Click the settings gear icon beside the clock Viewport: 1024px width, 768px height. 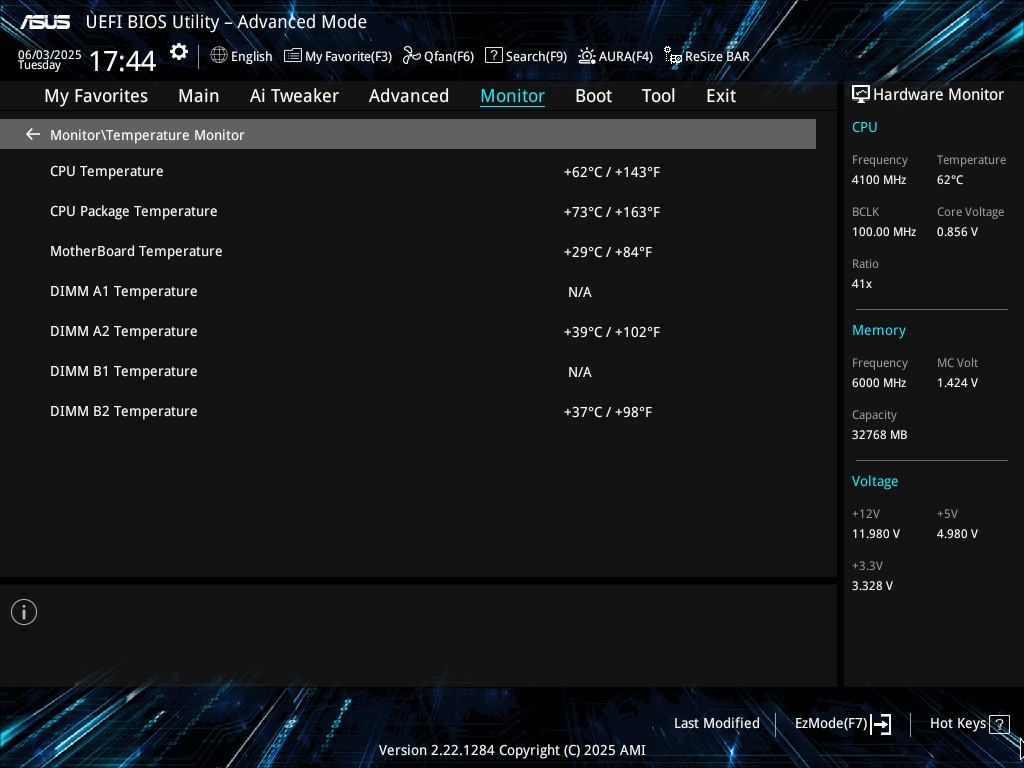179,52
